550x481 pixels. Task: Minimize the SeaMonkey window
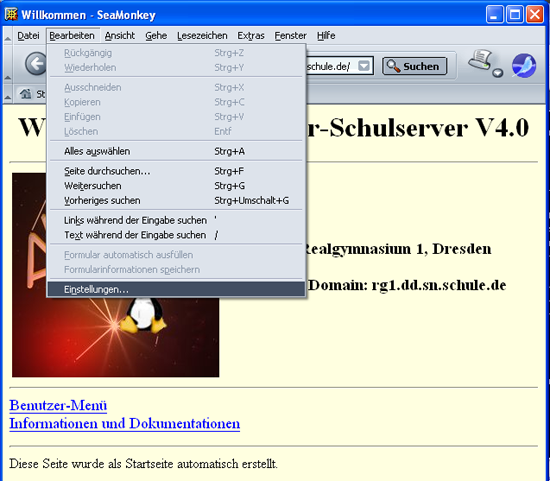coord(494,15)
